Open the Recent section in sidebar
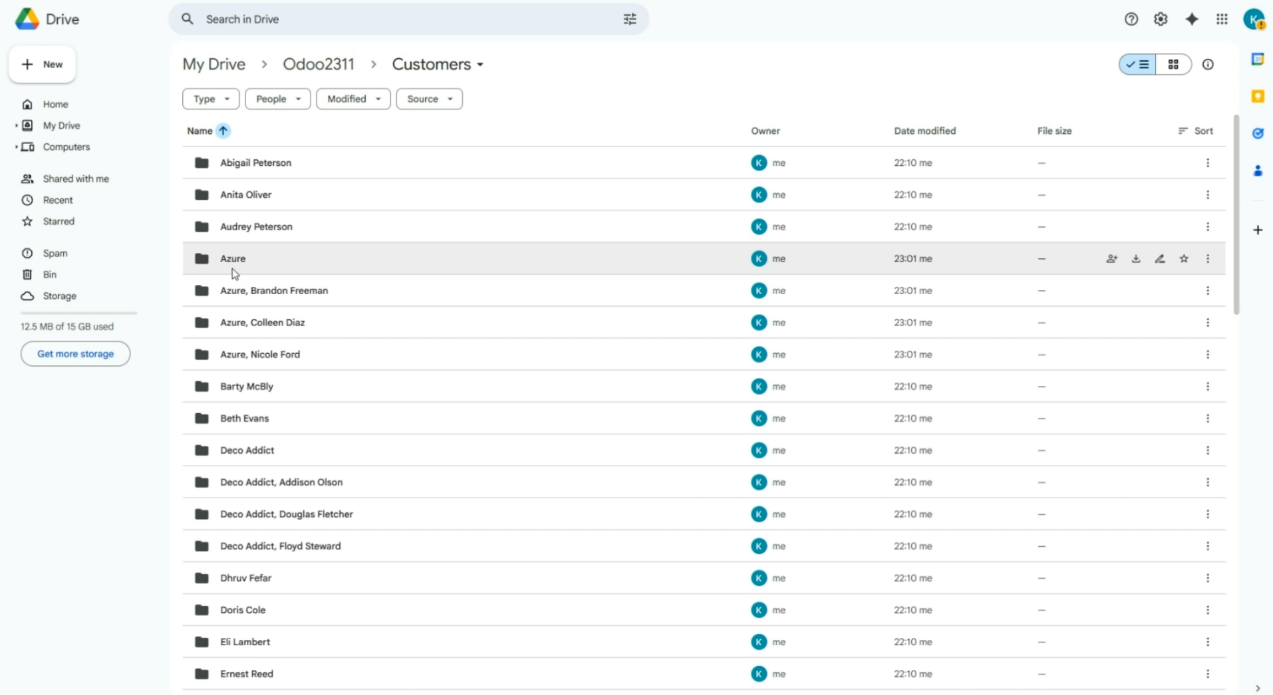Screen dimensions: 1273x695 click(x=57, y=200)
